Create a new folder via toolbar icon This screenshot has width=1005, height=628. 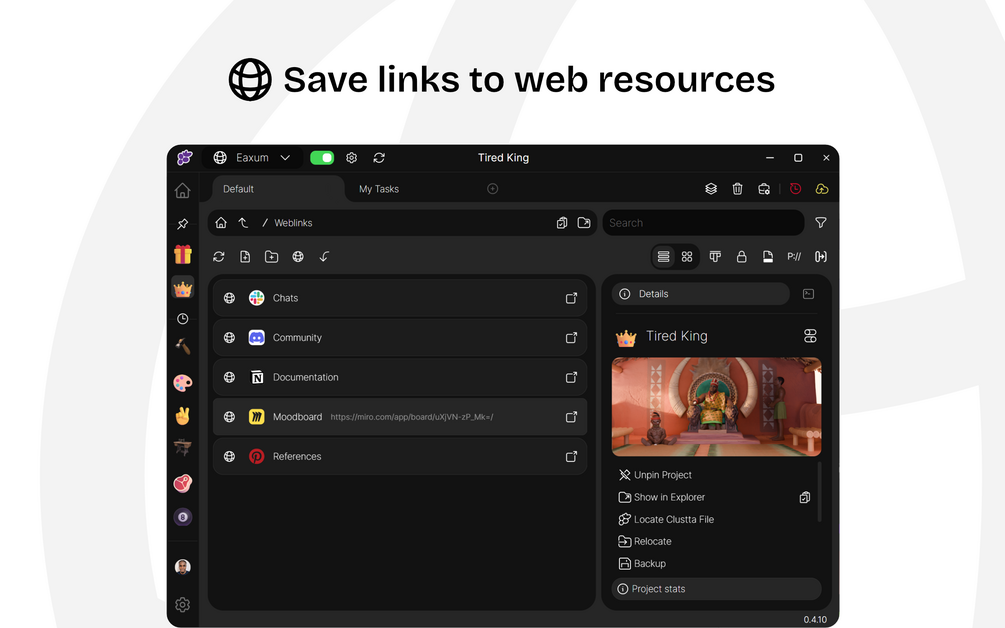pos(271,256)
